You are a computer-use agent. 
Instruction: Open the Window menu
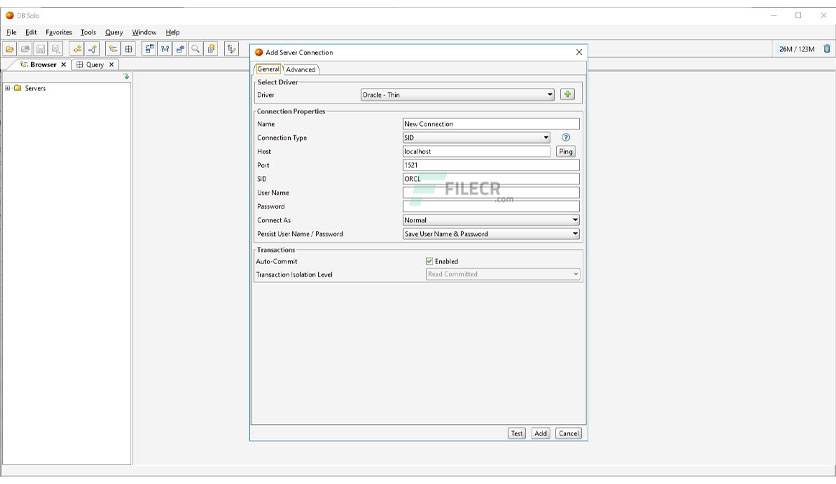[144, 32]
